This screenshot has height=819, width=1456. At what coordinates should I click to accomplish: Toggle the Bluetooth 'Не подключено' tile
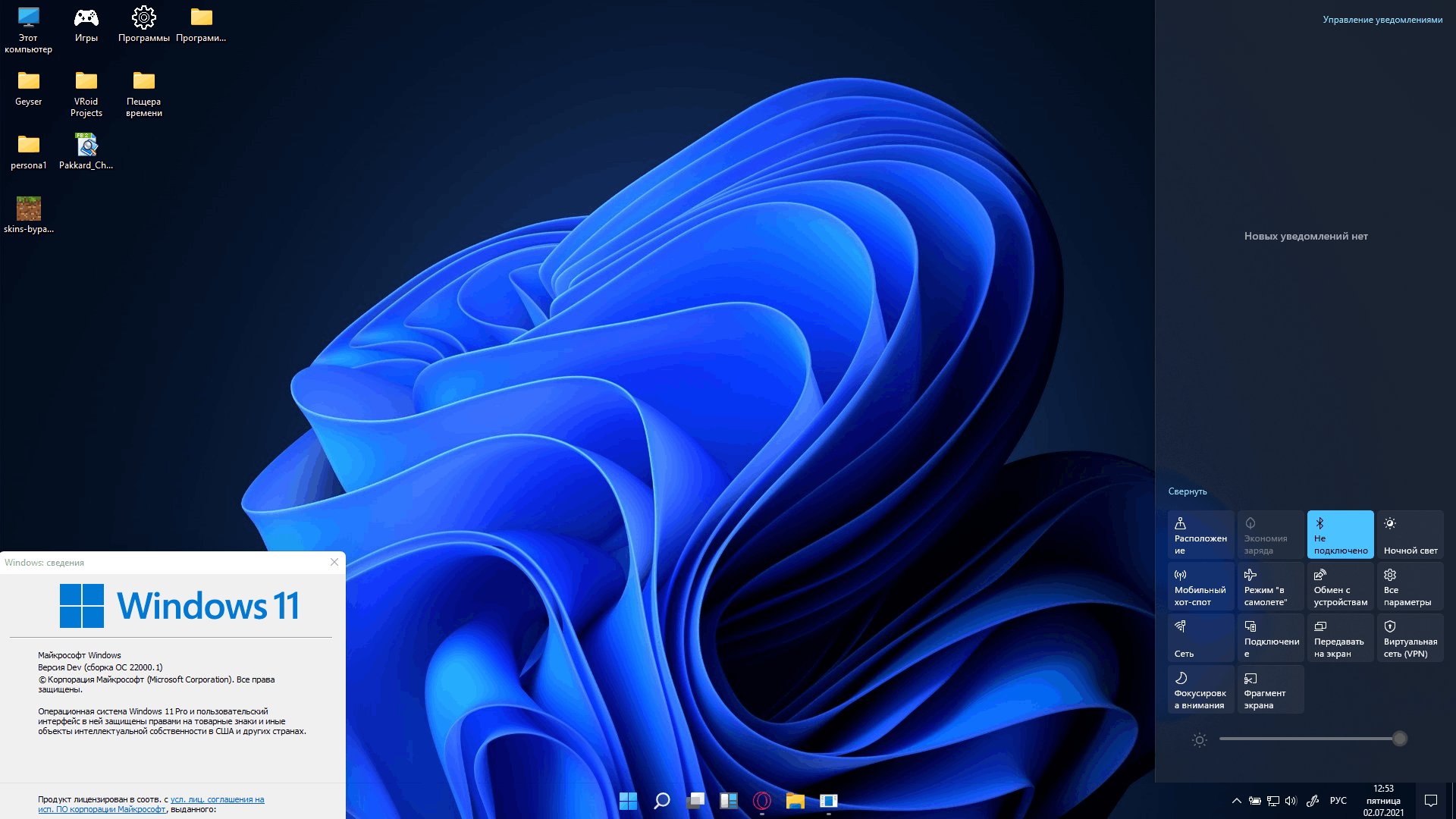tap(1341, 535)
